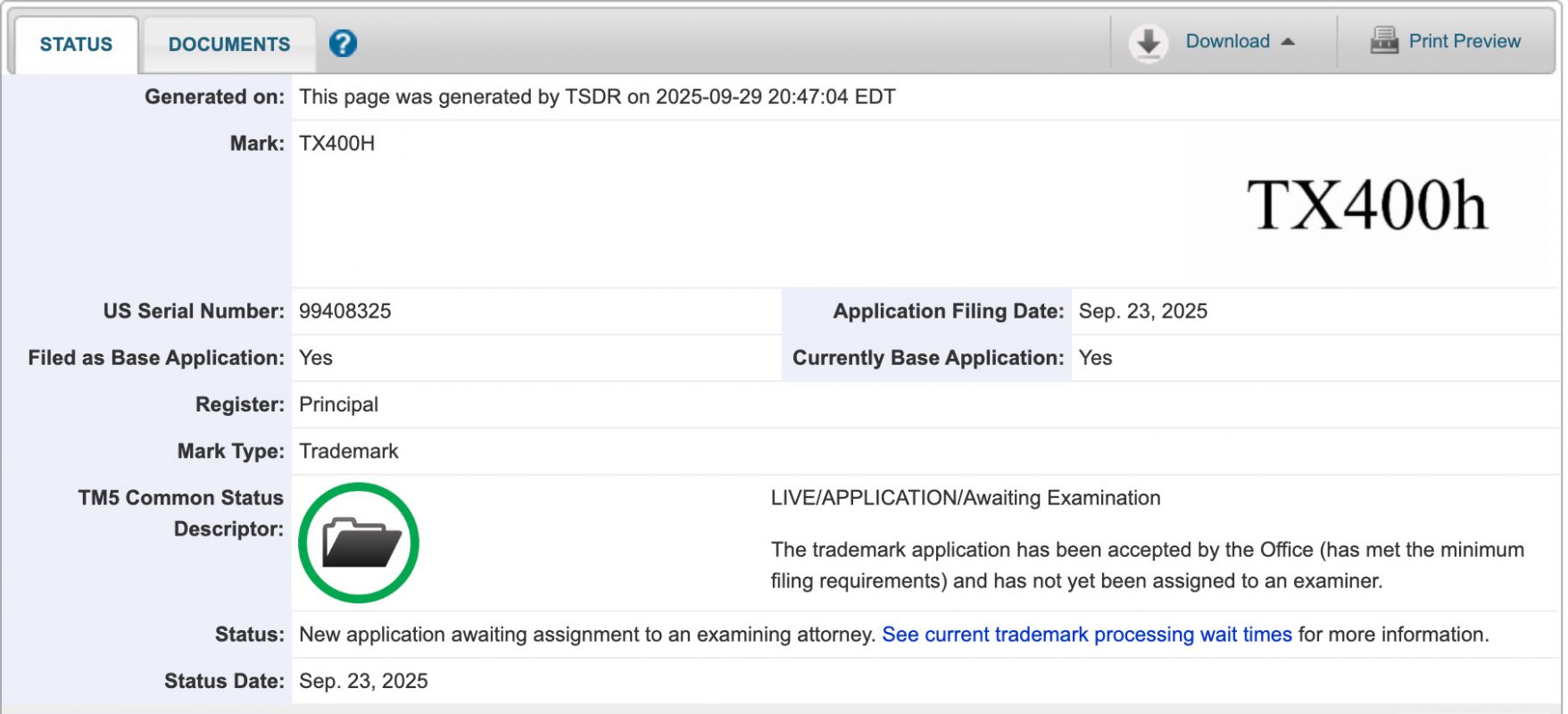Click the Mark Type value Trademark
The height and width of the screenshot is (714, 1568).
click(349, 452)
